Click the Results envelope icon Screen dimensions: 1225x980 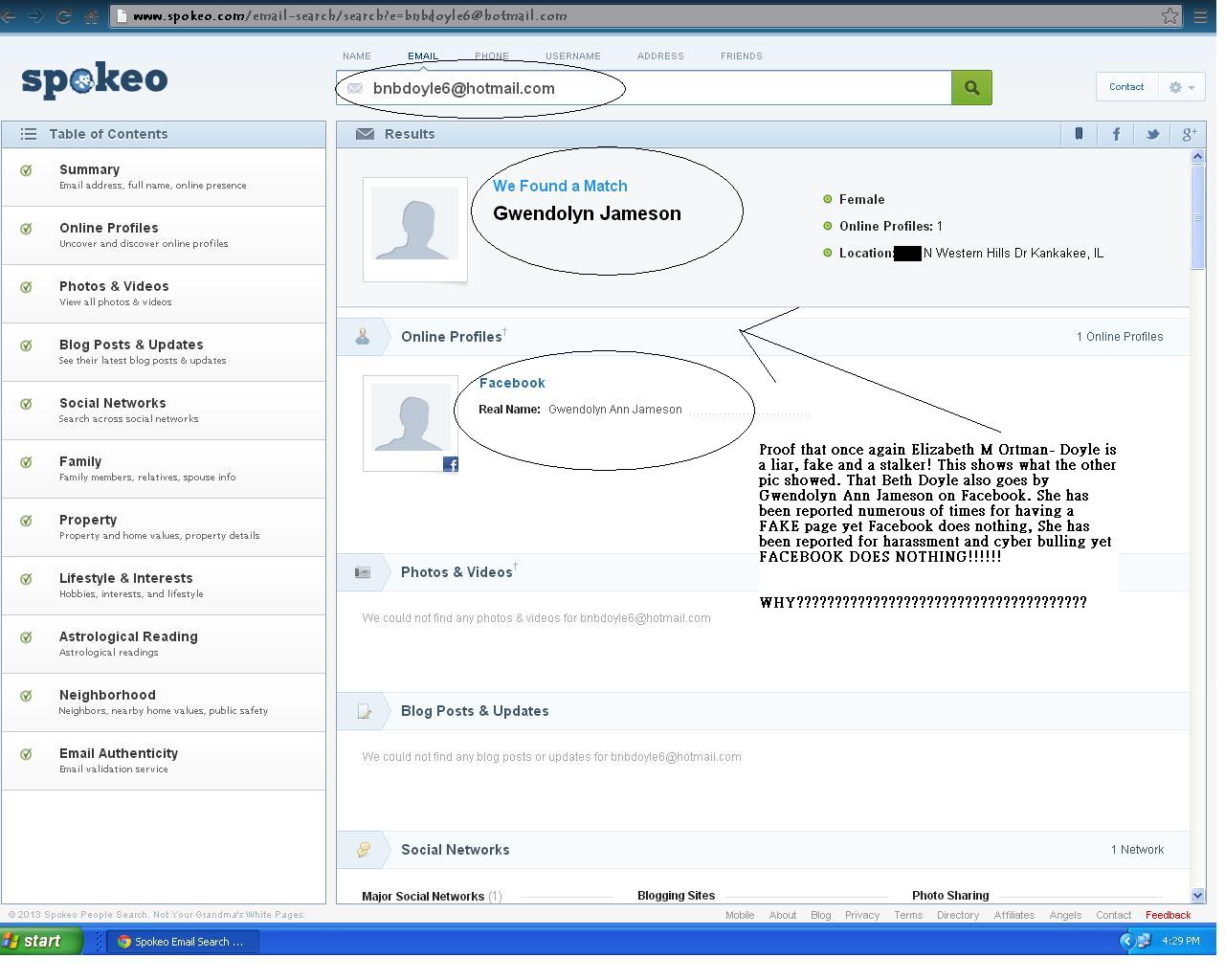click(365, 134)
